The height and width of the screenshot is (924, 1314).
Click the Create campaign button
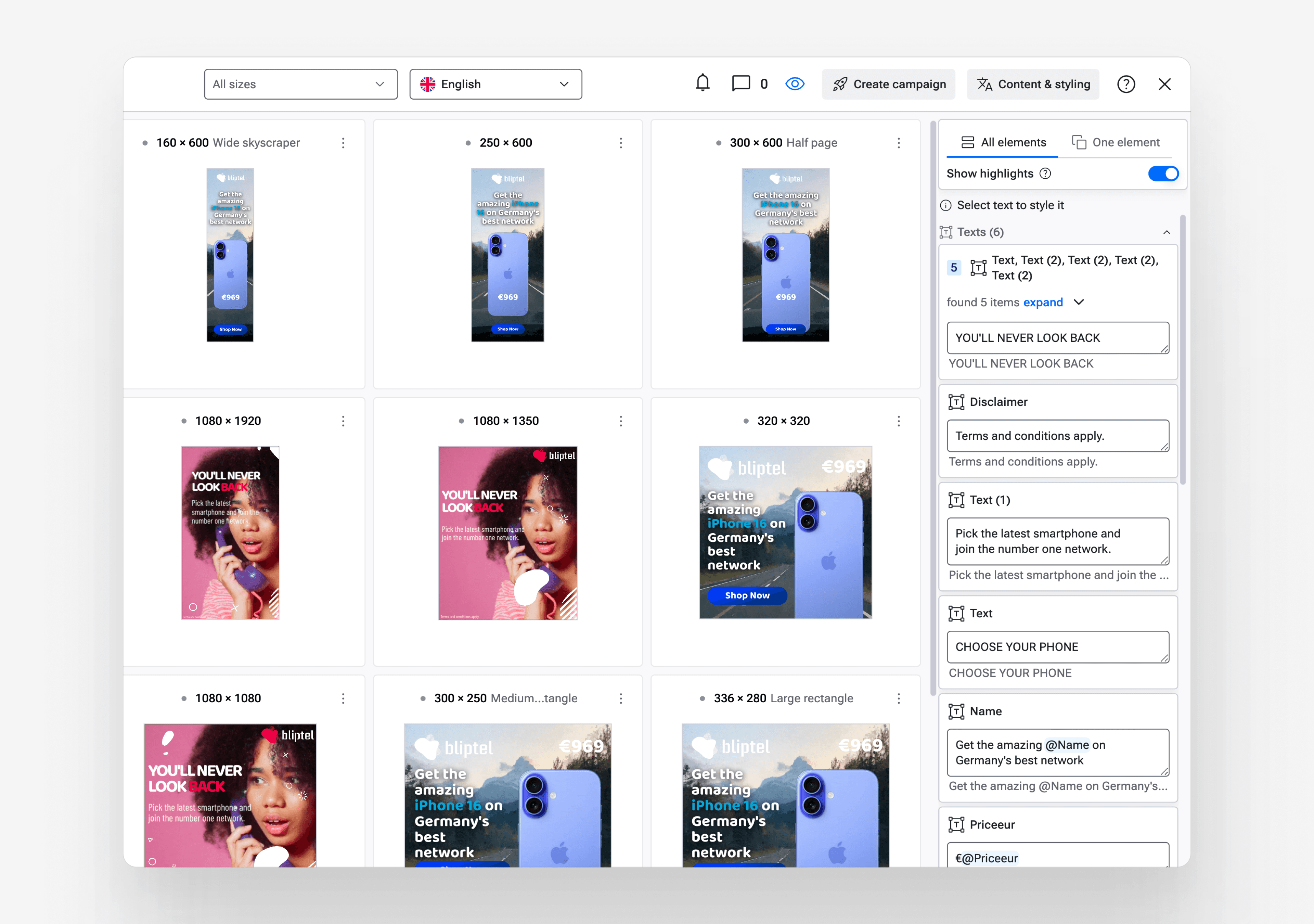tap(888, 84)
